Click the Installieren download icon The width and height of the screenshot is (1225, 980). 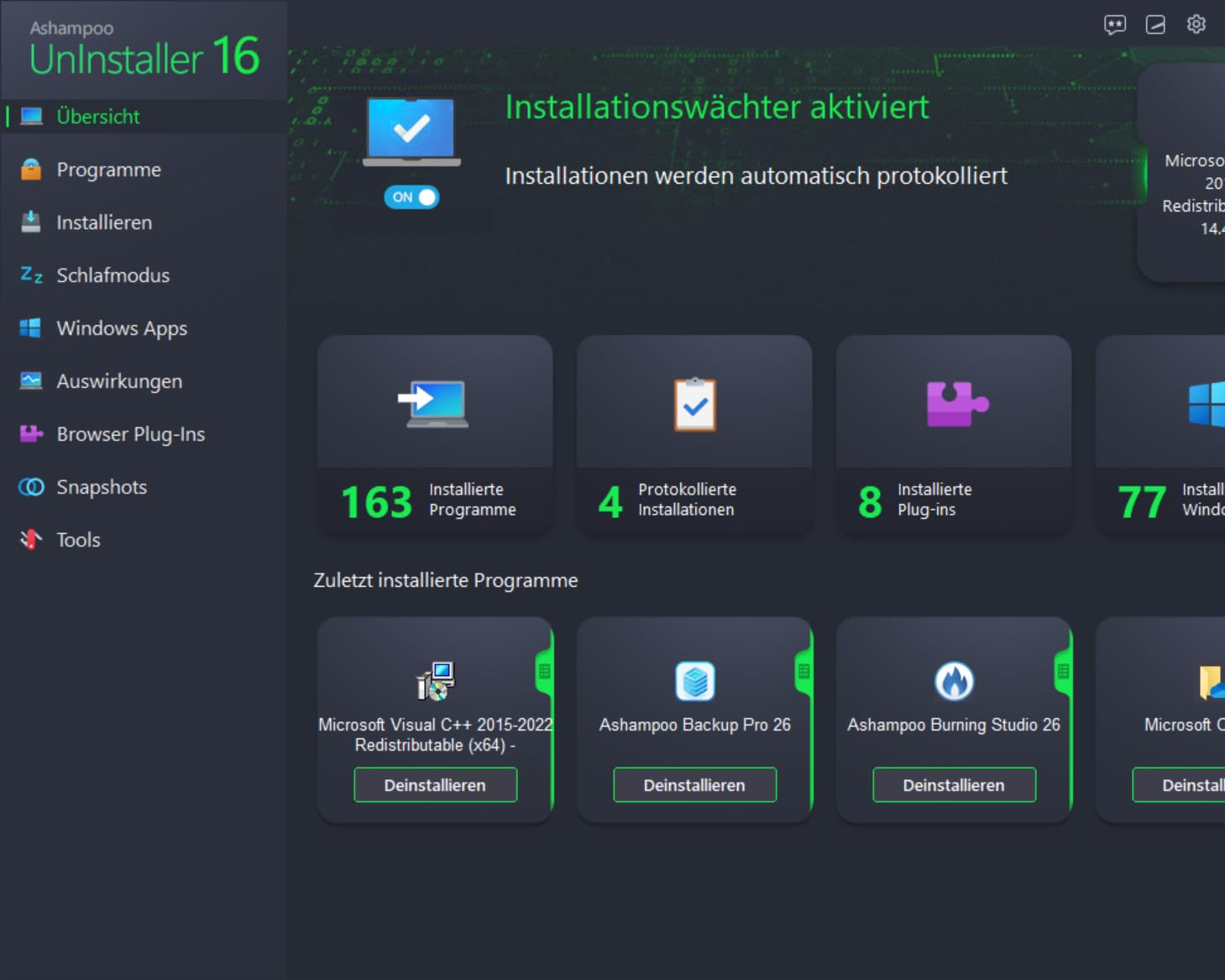(x=31, y=222)
